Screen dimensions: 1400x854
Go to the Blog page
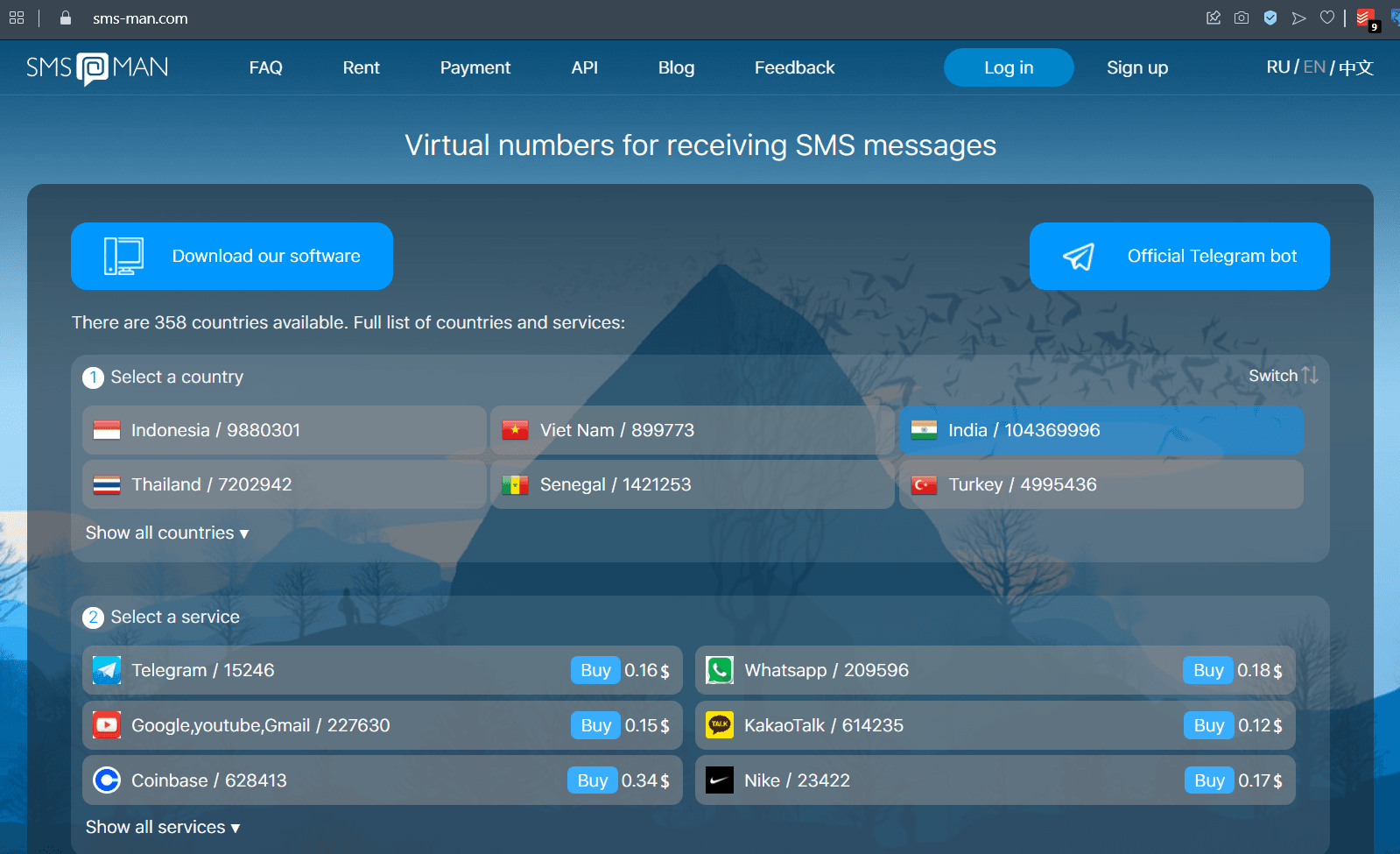pyautogui.click(x=676, y=67)
